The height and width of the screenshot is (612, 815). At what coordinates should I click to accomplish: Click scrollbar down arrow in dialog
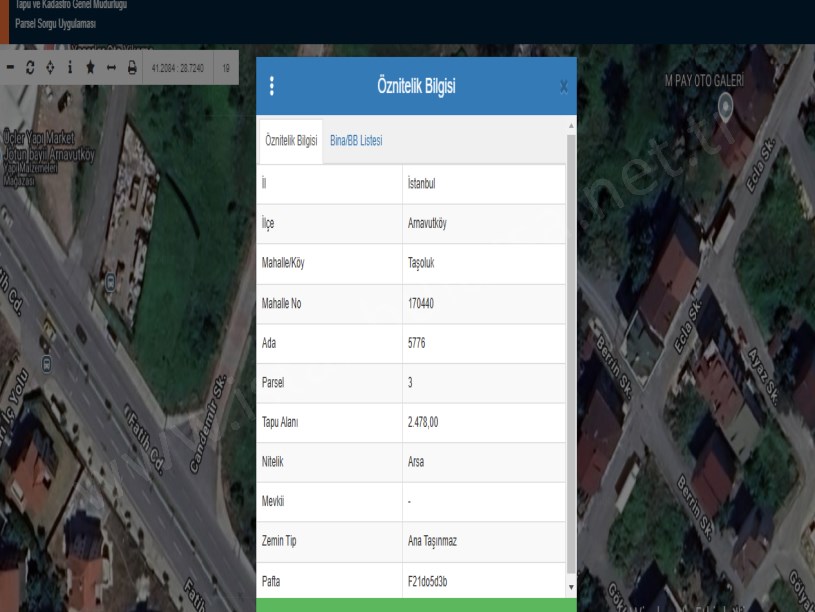(x=571, y=587)
